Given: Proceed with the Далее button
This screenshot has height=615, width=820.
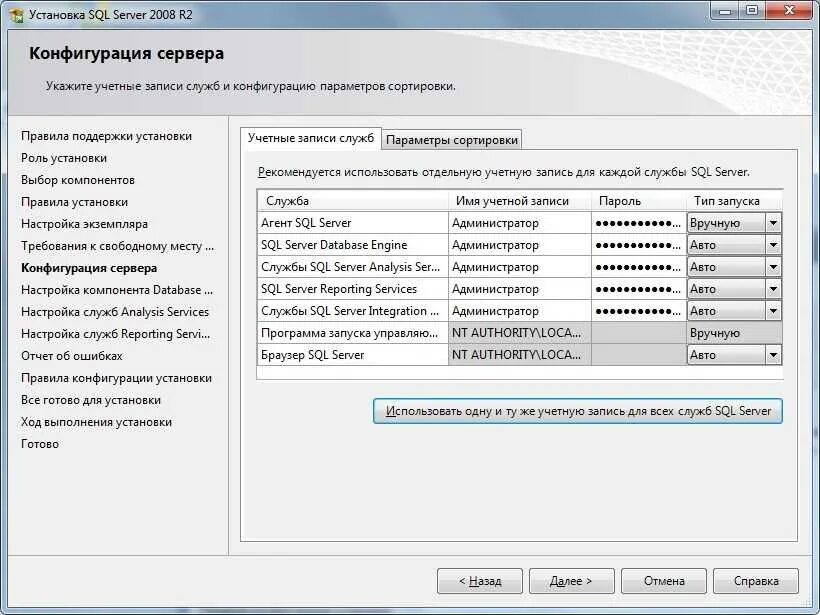Looking at the screenshot, I should coord(571,581).
